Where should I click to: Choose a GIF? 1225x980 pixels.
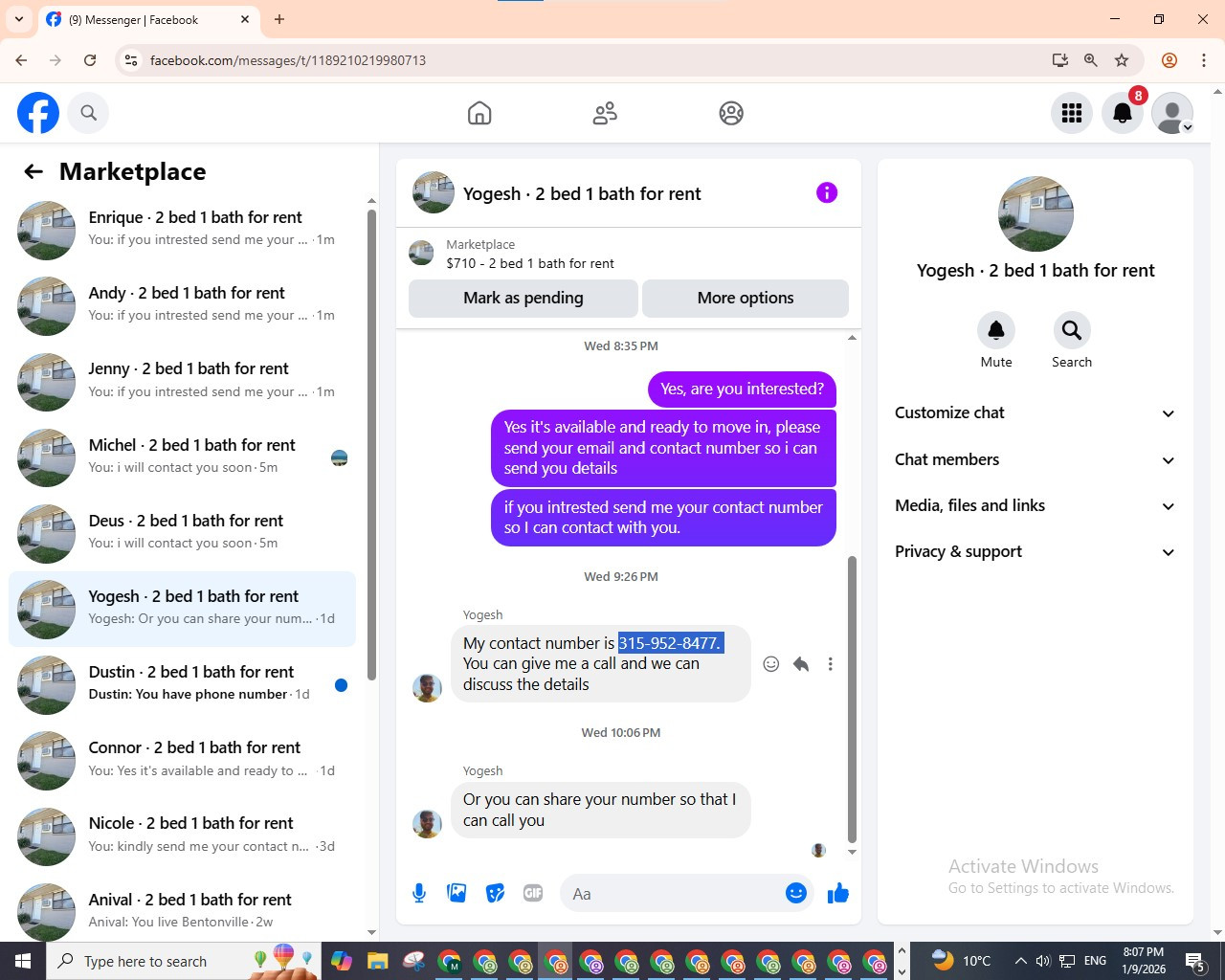(x=533, y=893)
